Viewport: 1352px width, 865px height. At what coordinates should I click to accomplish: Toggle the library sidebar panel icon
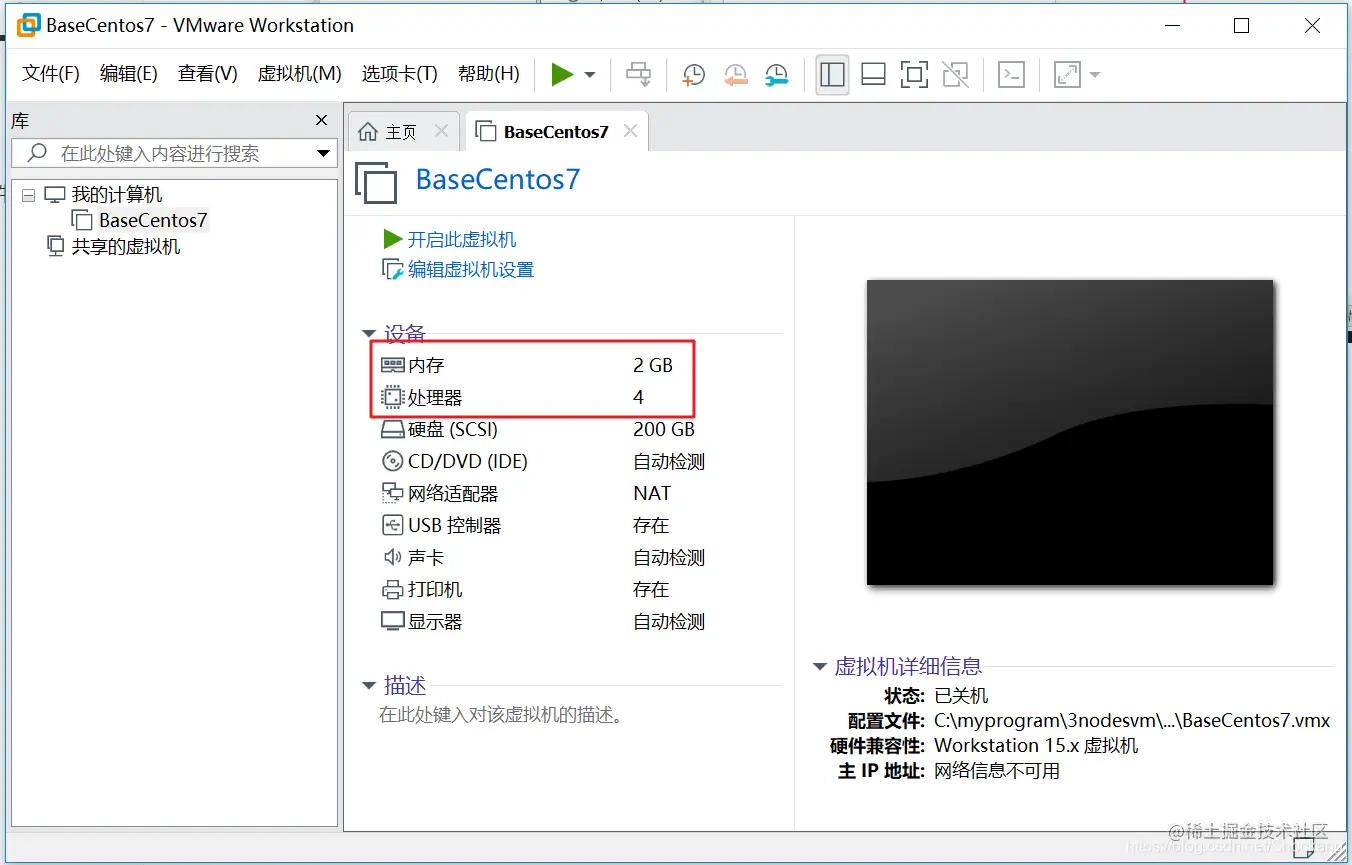(831, 74)
